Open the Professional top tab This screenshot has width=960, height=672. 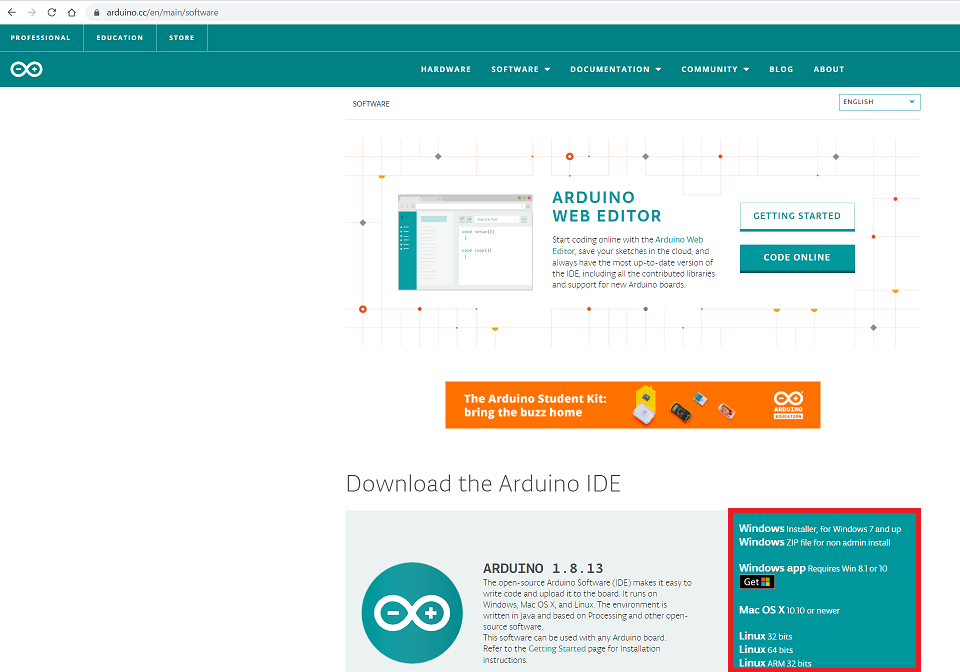click(x=40, y=37)
